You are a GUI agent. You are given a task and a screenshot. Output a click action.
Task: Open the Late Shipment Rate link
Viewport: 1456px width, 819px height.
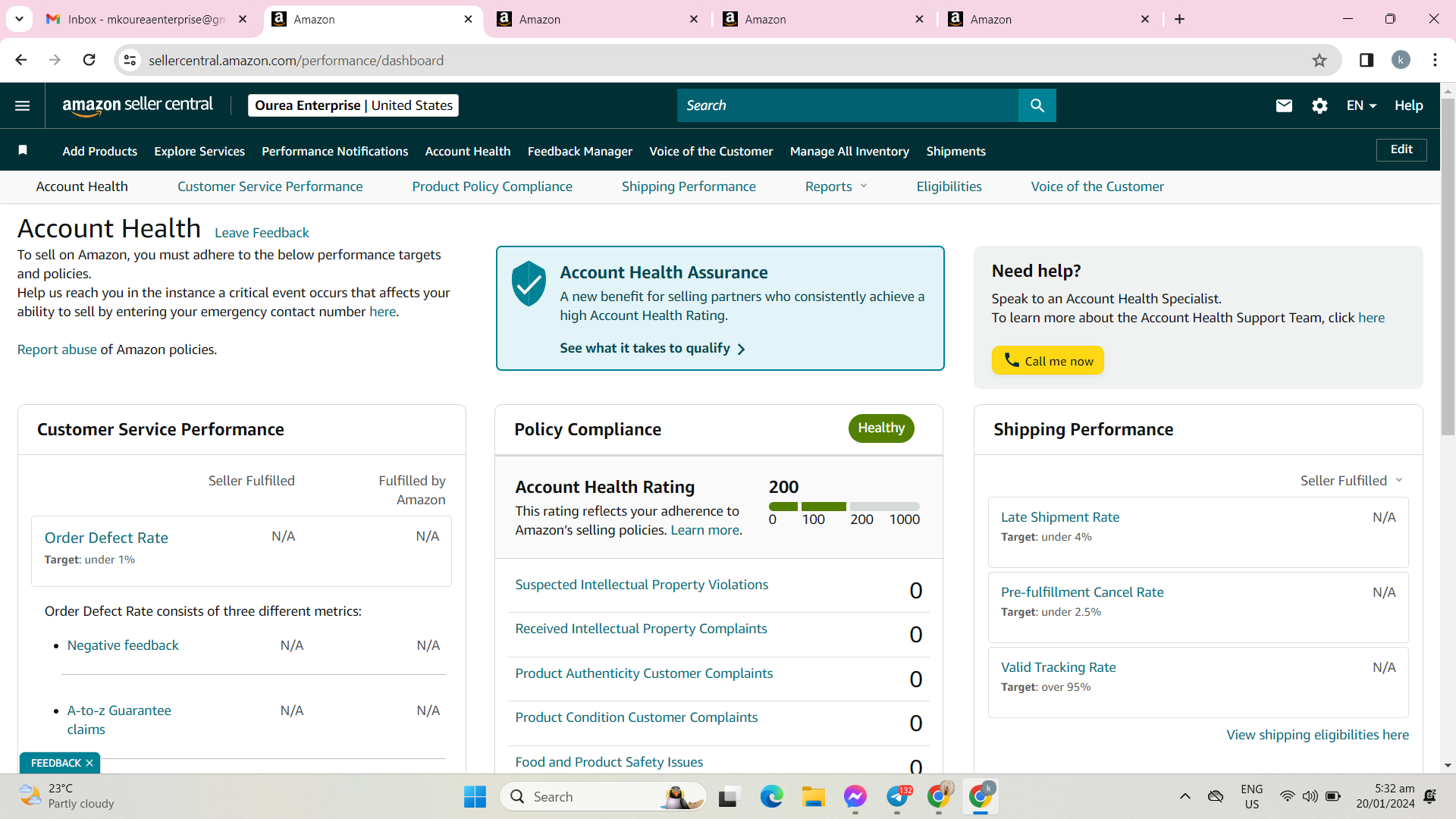[x=1060, y=517]
